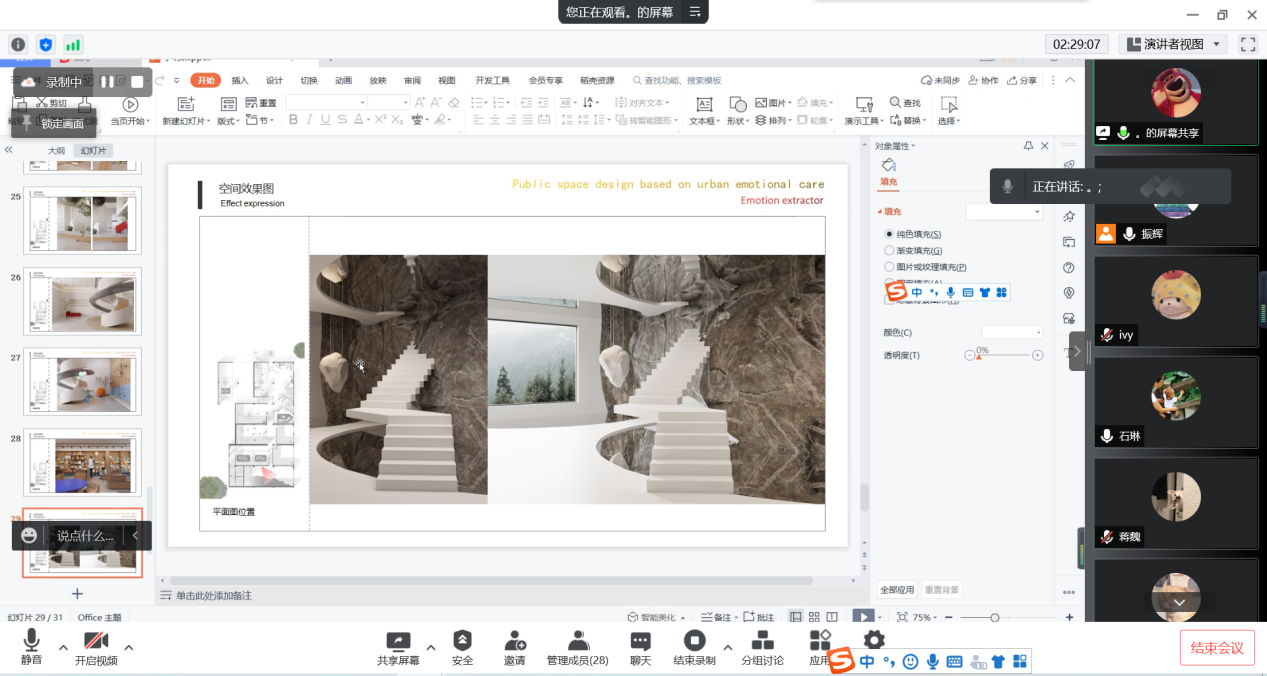Open the fill preset dropdown beside 填充
Image resolution: width=1267 pixels, height=676 pixels.
pos(1004,212)
